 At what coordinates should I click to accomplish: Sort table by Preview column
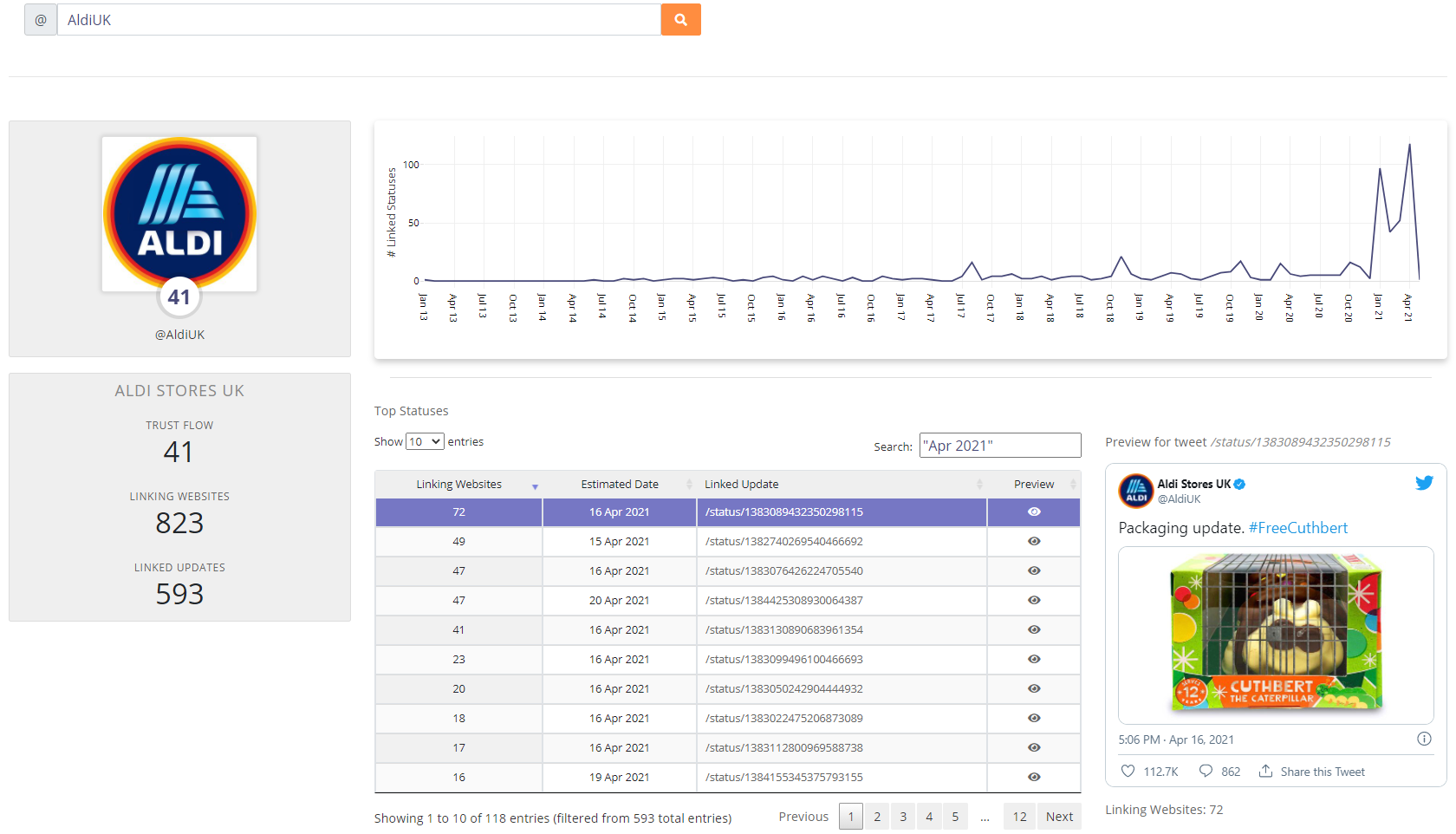(1034, 484)
